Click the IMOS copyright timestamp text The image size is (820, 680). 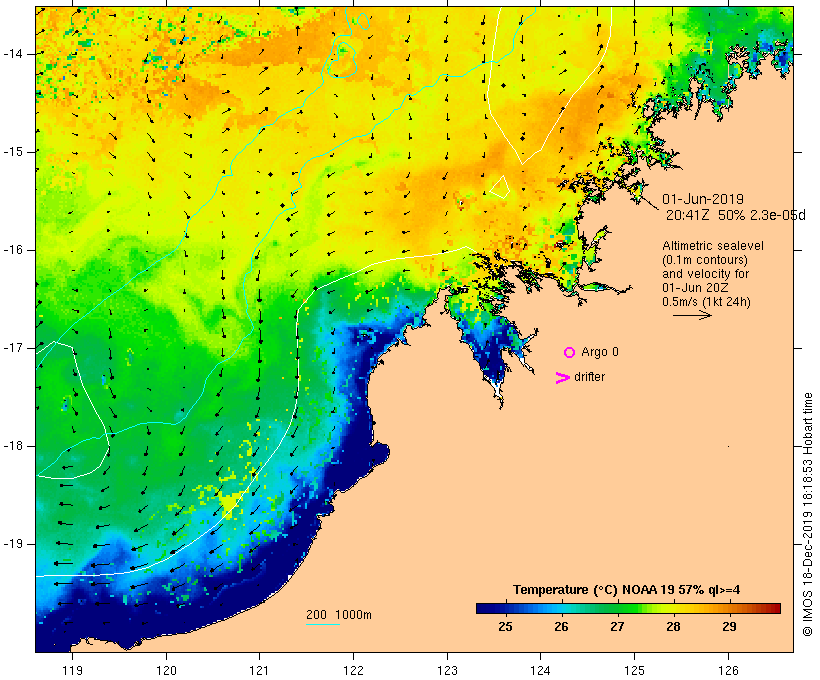tap(807, 515)
